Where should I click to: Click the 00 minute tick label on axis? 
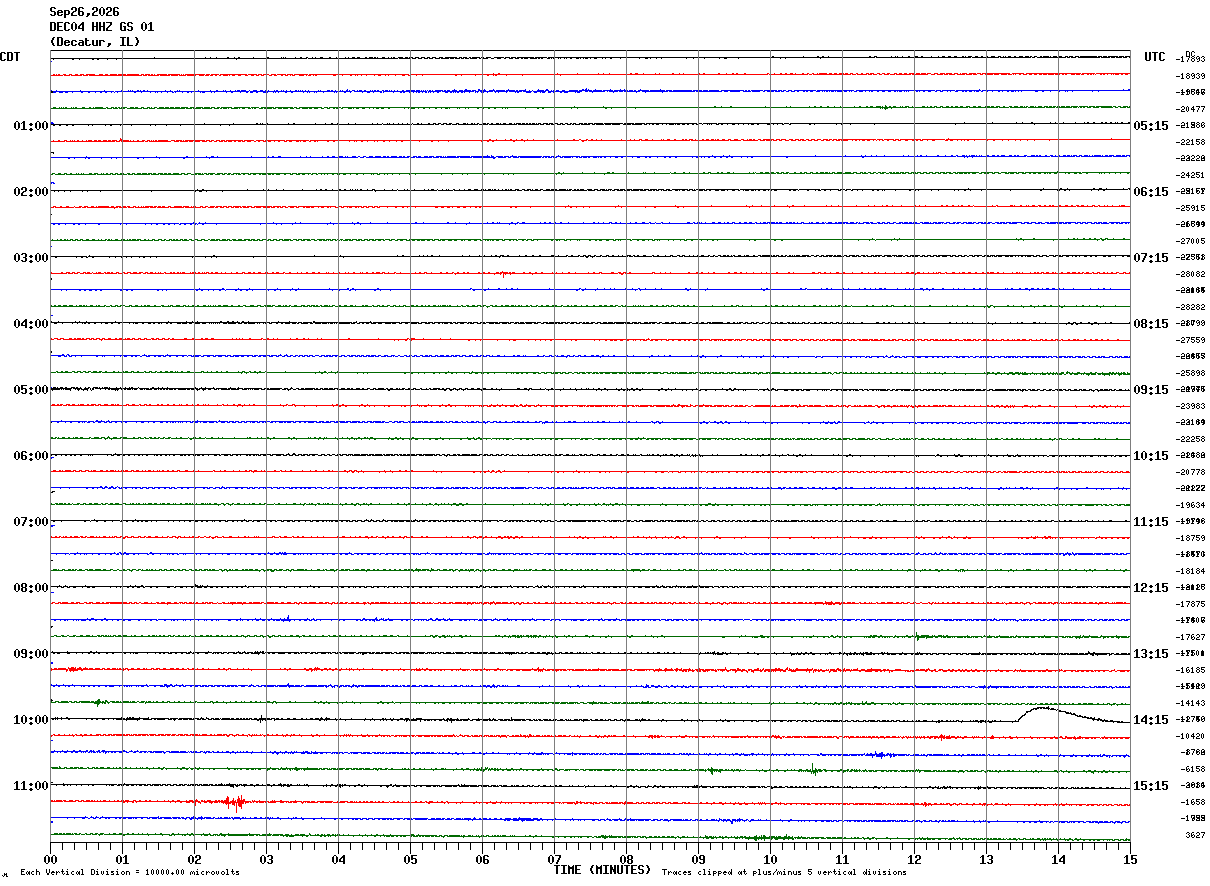pyautogui.click(x=50, y=859)
